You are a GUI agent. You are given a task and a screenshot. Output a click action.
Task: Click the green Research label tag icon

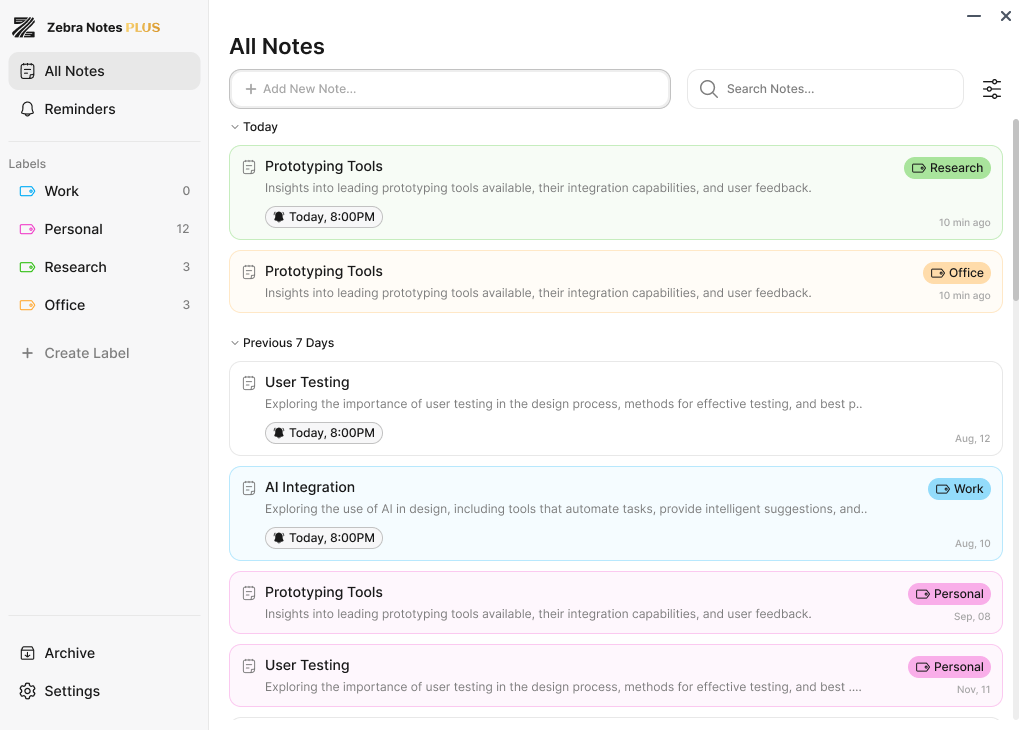[x=27, y=267]
